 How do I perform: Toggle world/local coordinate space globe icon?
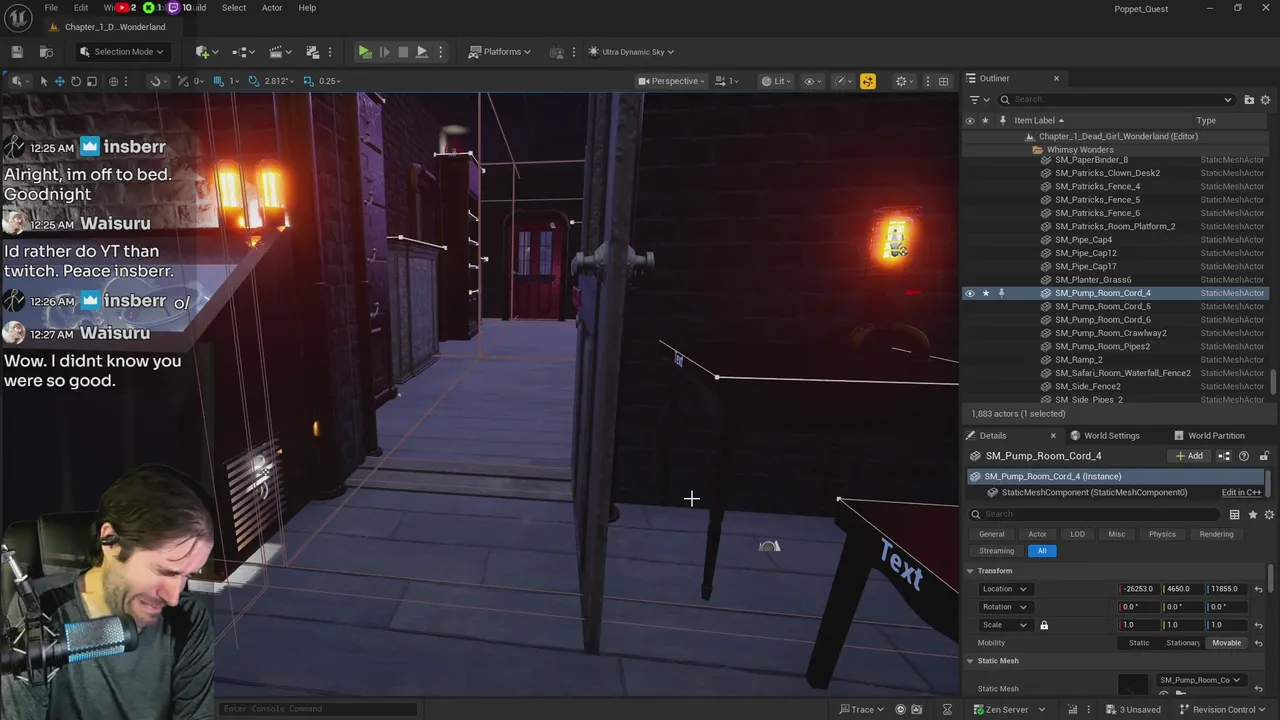click(113, 81)
